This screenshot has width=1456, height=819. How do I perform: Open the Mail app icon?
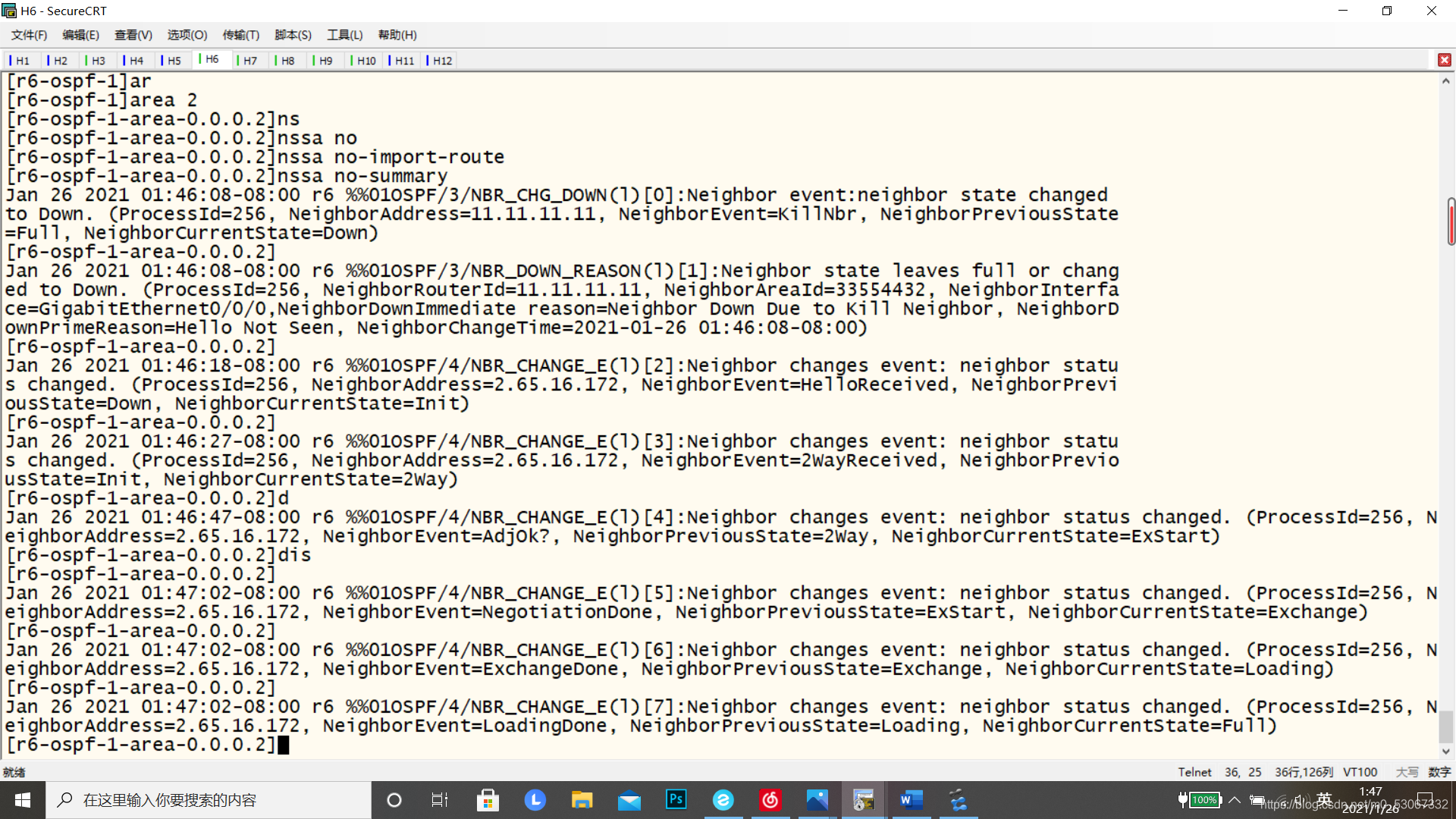tap(629, 799)
